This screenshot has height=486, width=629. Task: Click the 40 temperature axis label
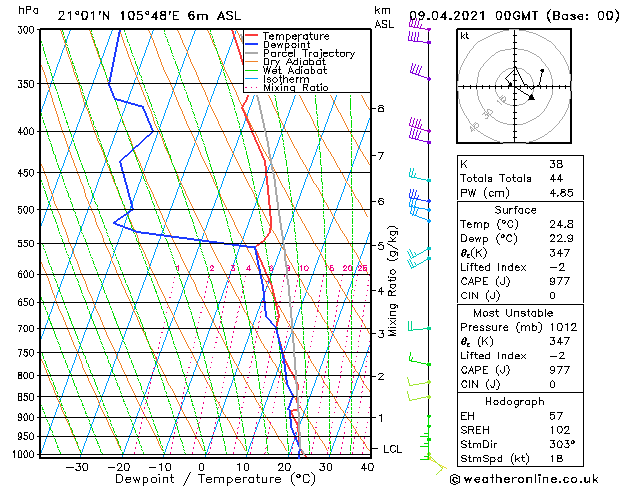[368, 467]
